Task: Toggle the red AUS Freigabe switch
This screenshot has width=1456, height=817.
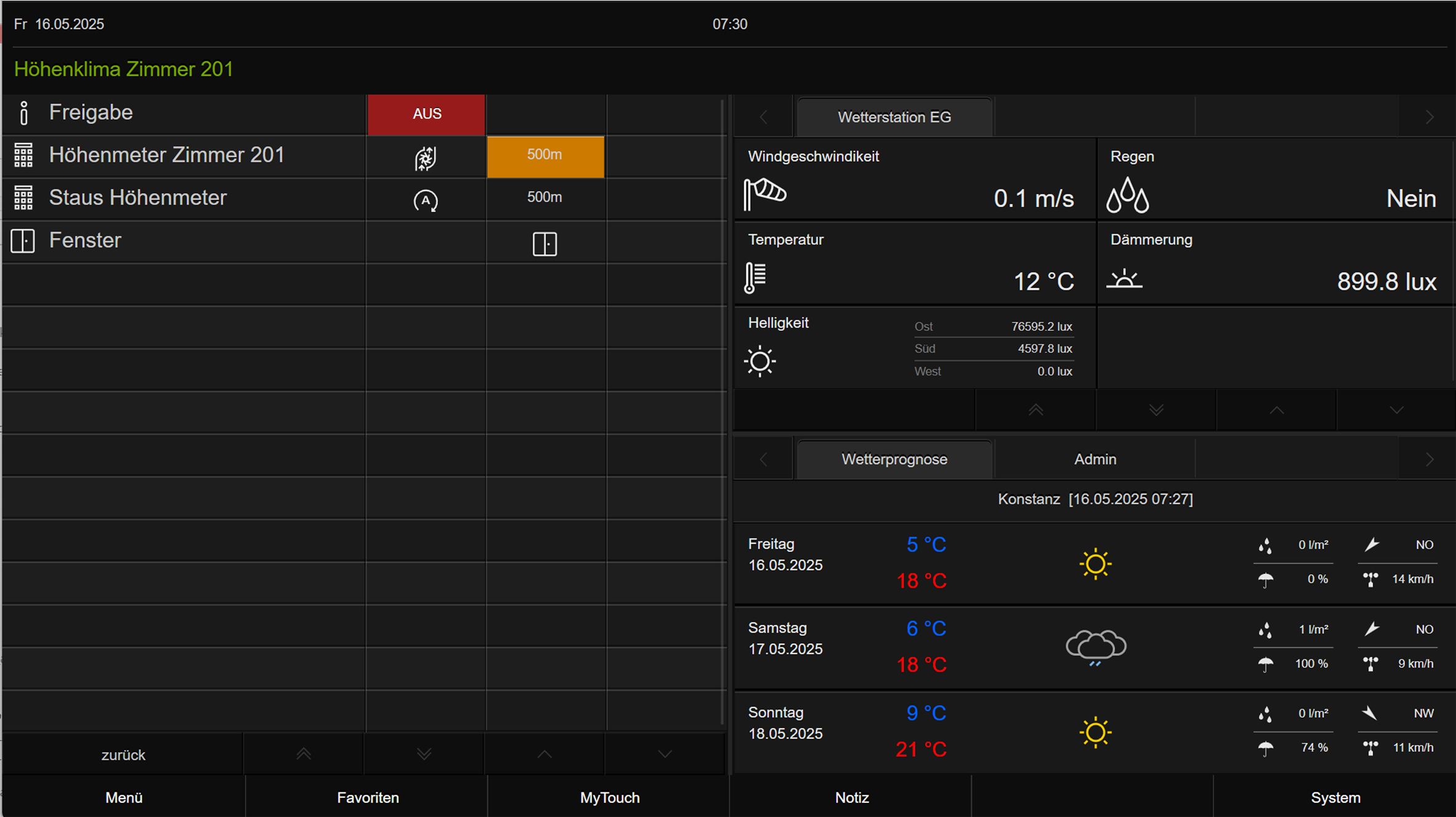Action: [x=427, y=114]
